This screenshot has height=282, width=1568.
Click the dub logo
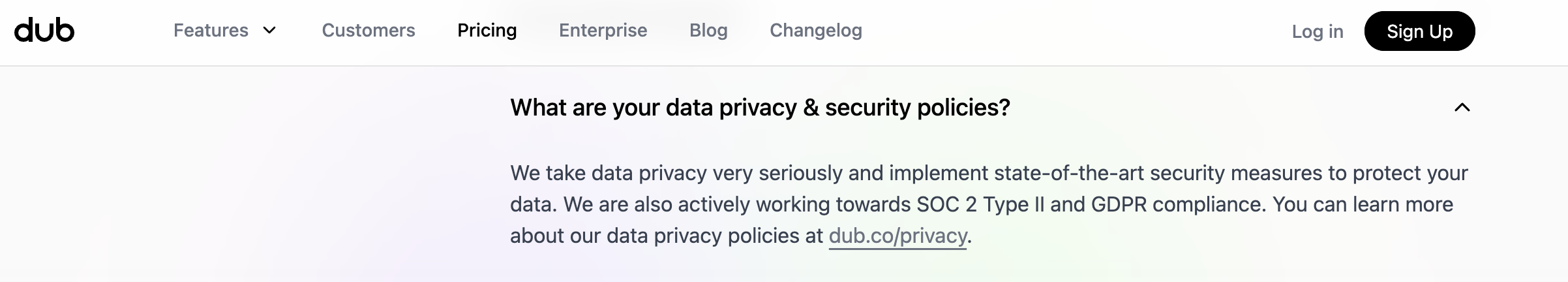tap(44, 31)
